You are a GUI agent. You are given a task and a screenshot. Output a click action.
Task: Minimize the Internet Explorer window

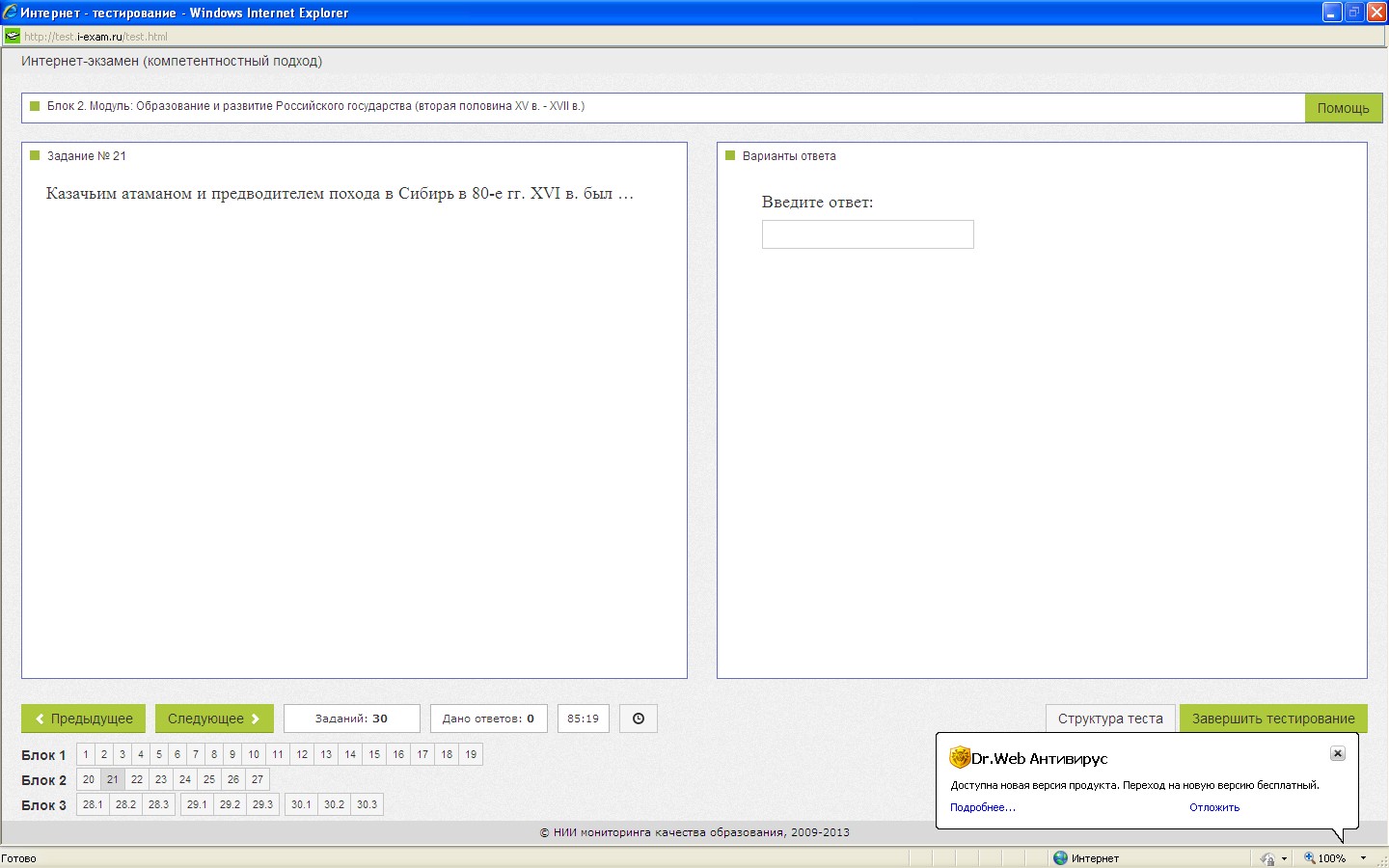click(x=1332, y=13)
